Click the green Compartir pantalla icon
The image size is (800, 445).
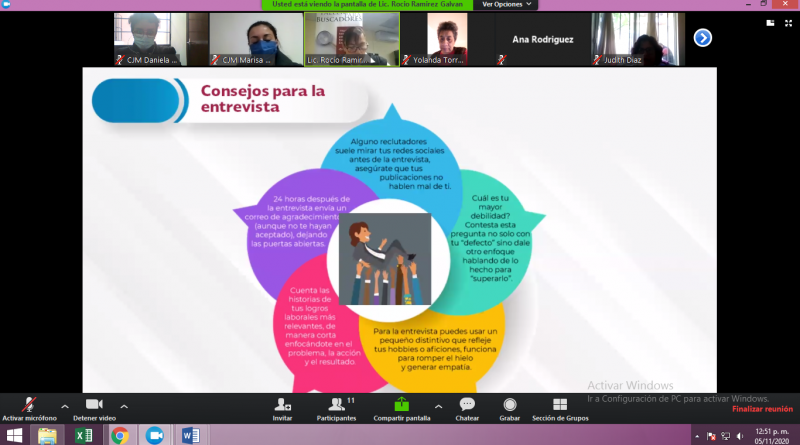pos(401,405)
